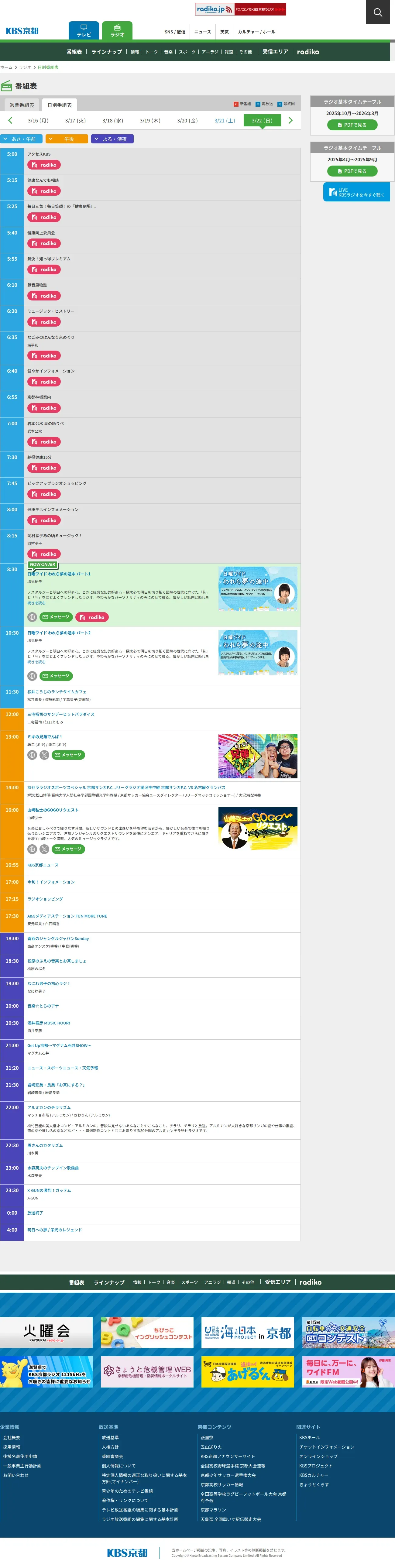Open SNS / 配信 menu
Viewport: 395px width, 1568px height.
click(x=175, y=32)
